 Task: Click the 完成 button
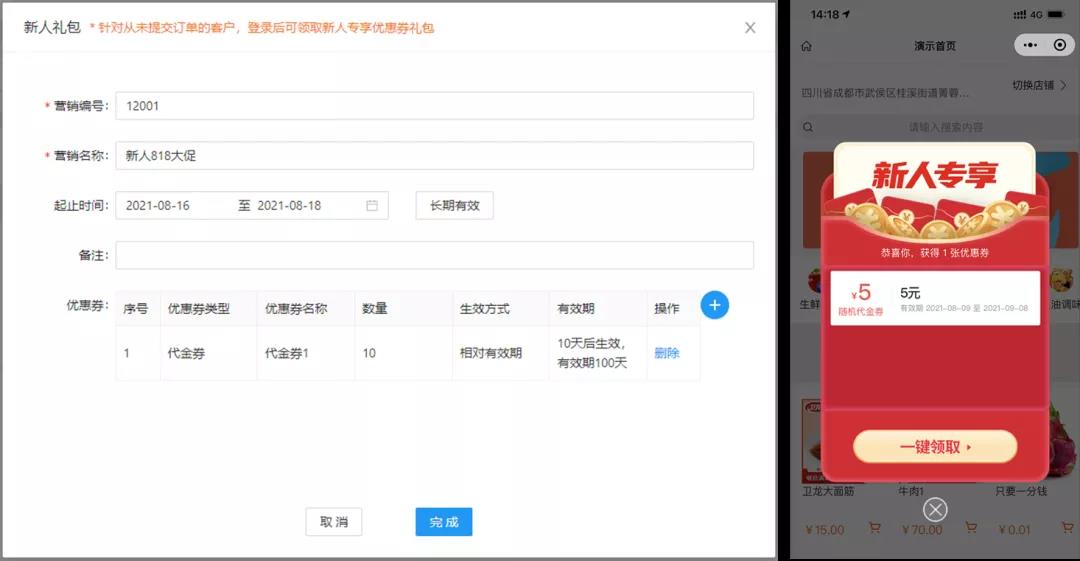(x=443, y=522)
